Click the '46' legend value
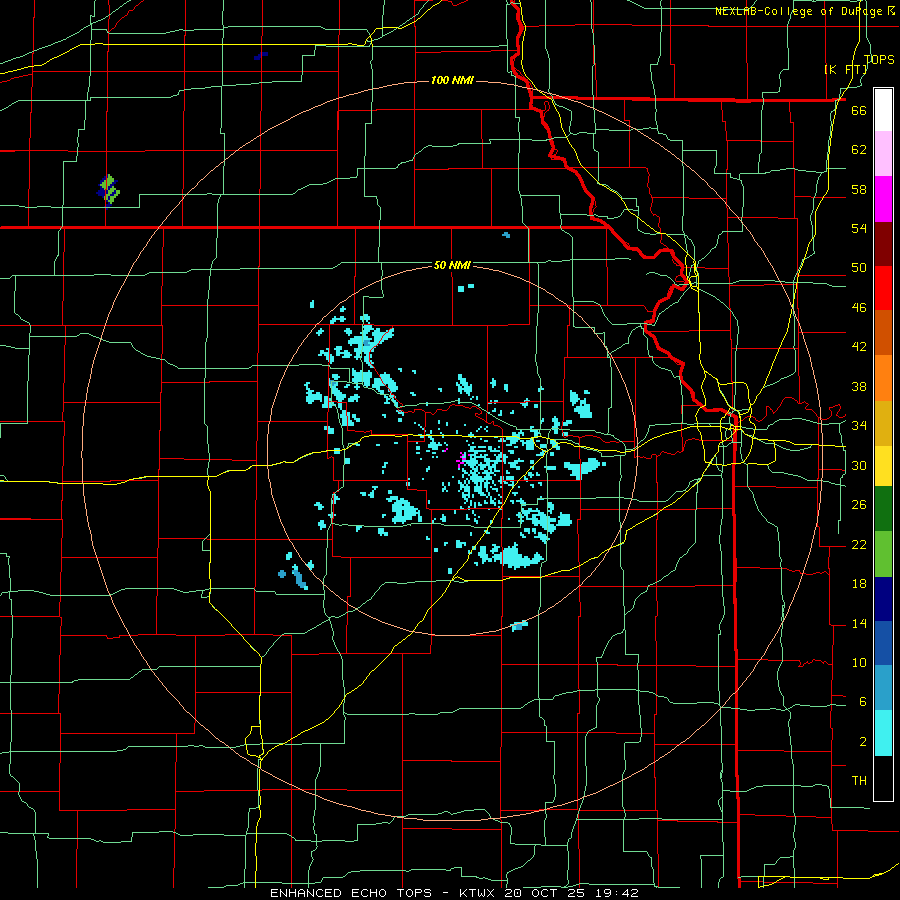 click(x=859, y=308)
